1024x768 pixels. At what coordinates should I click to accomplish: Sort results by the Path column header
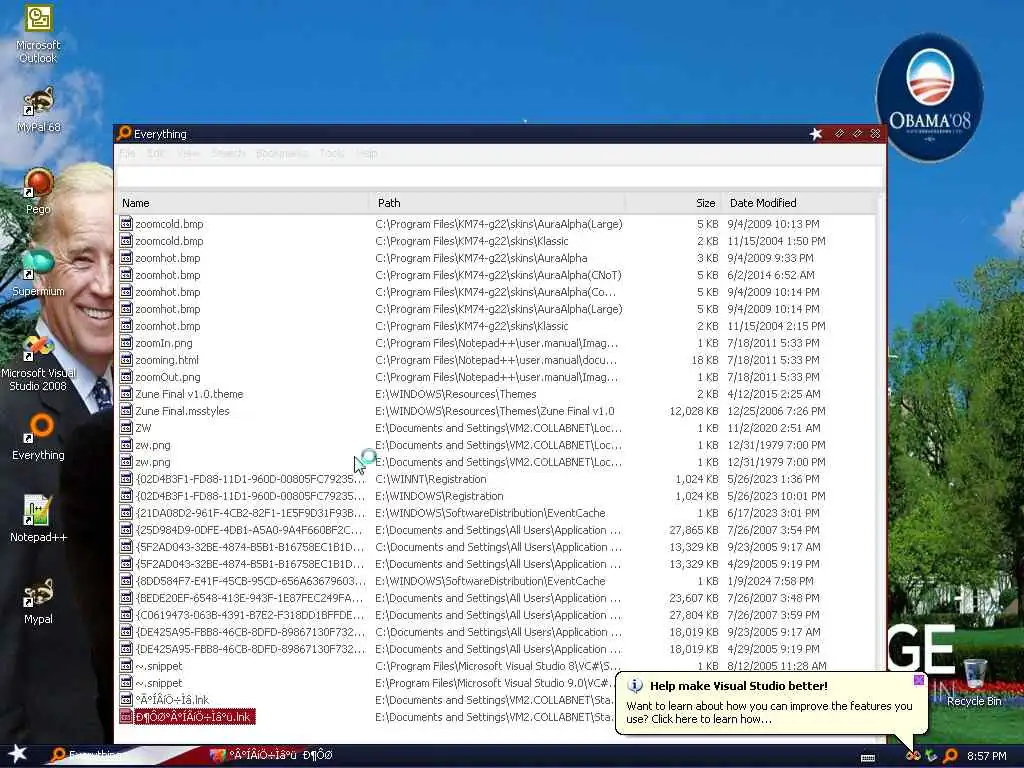[x=497, y=203]
